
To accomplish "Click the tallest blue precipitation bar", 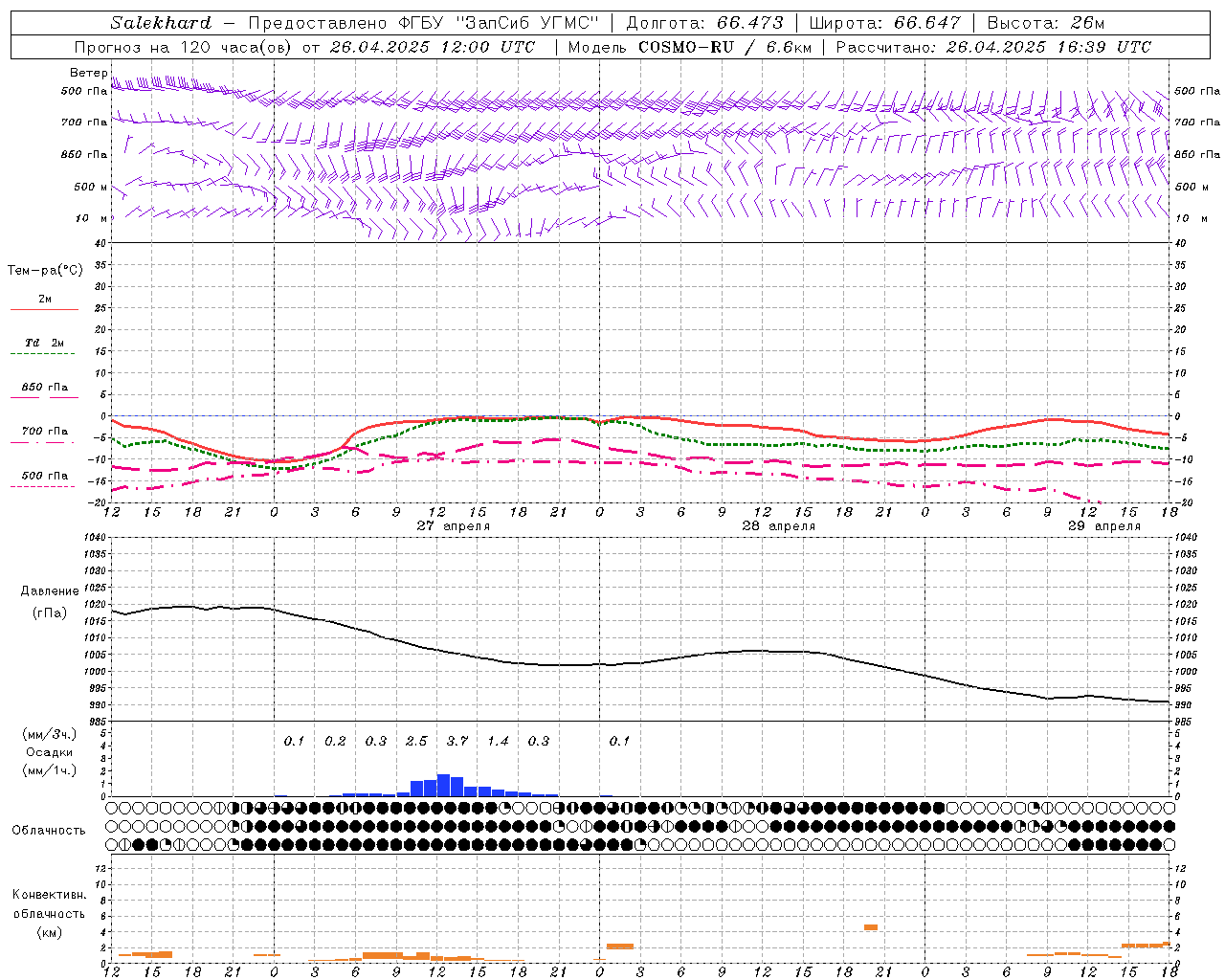I will click(443, 785).
